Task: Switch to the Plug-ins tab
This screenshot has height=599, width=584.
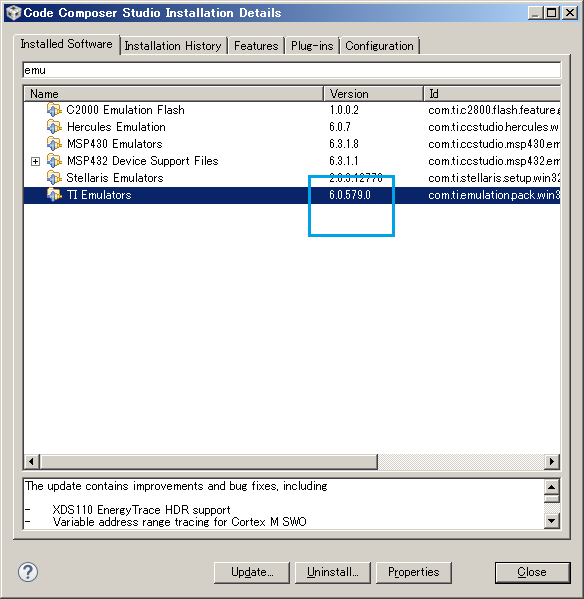Action: [x=312, y=46]
